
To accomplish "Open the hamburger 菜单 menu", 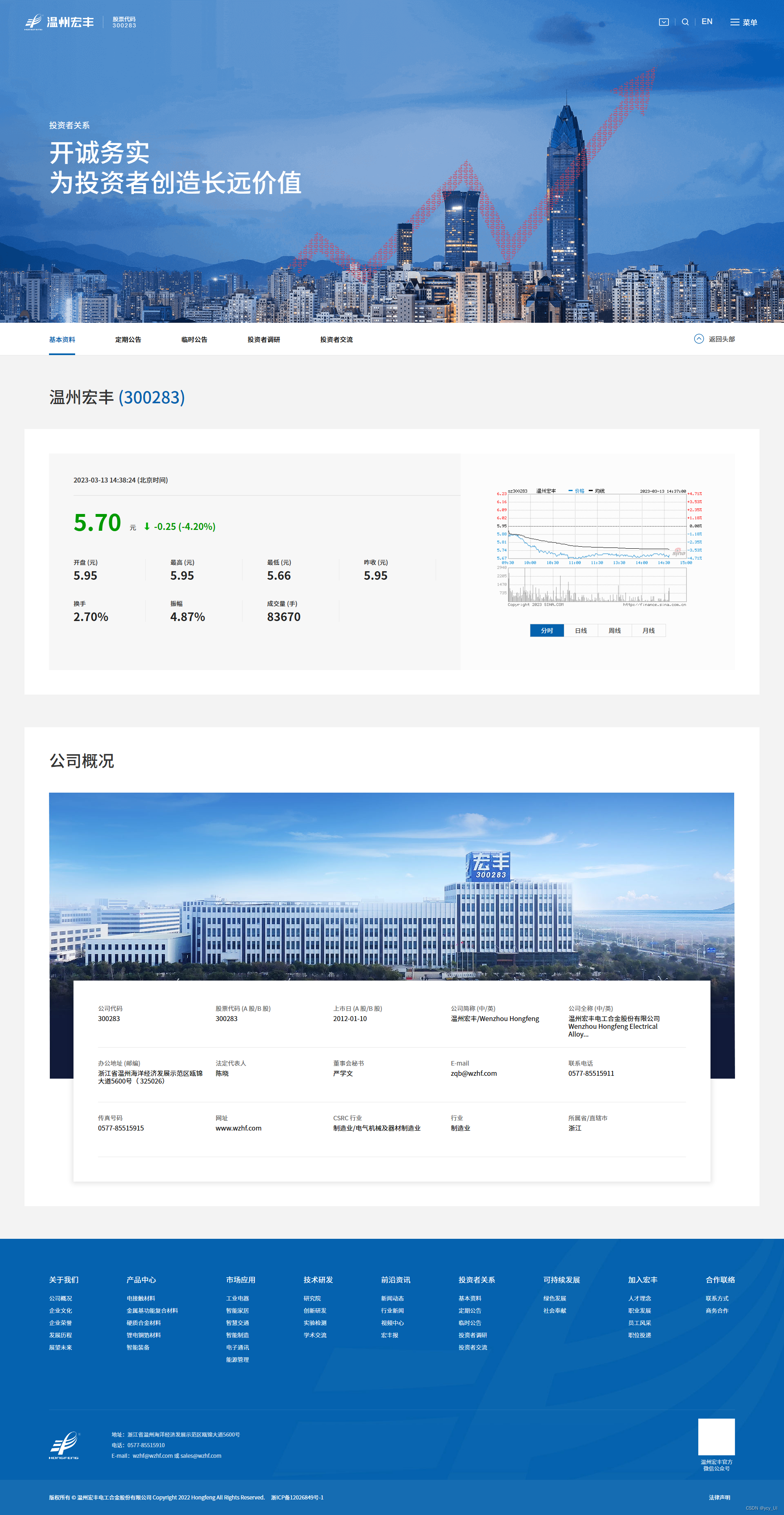I will point(744,22).
